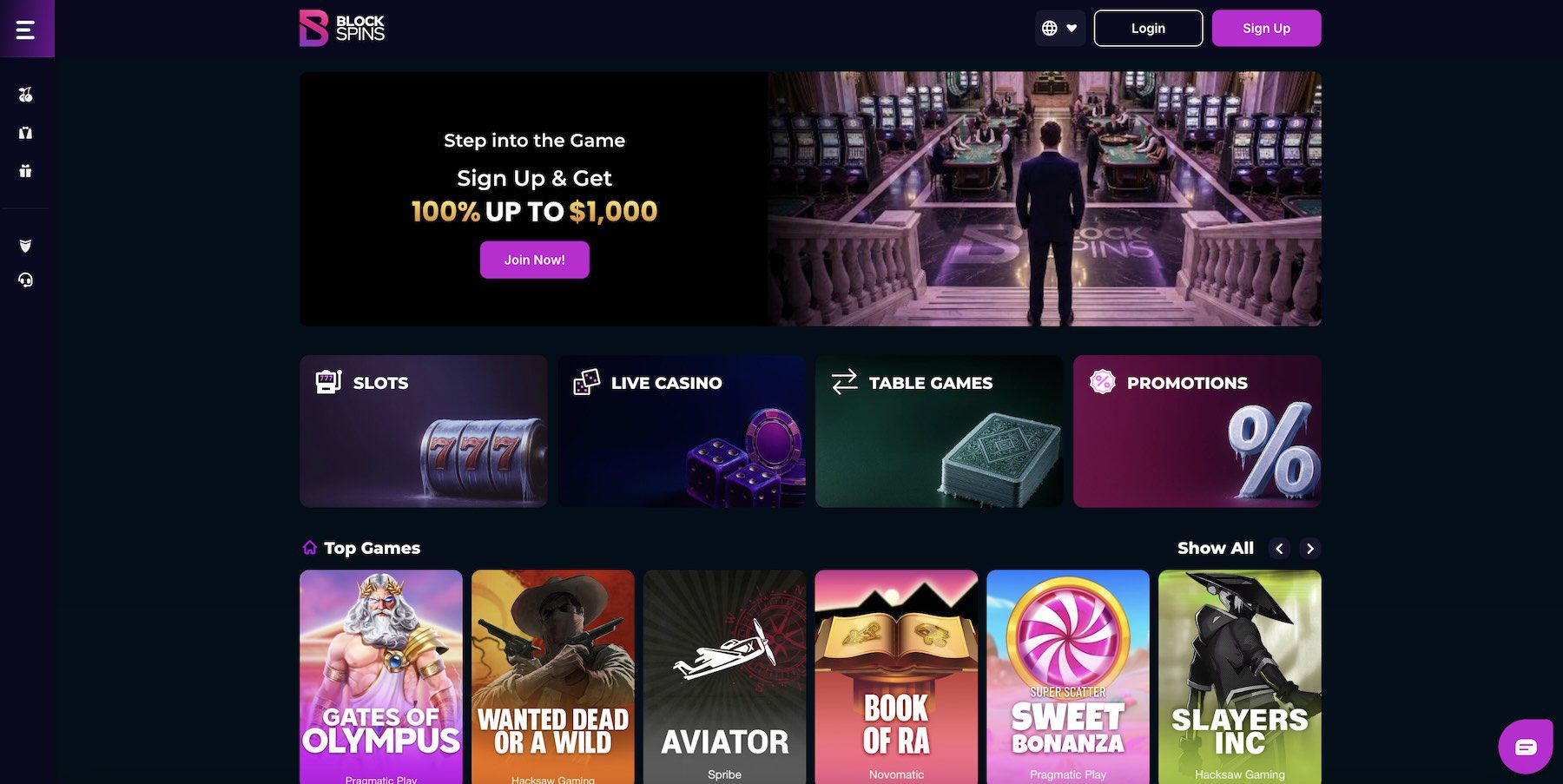Show next Top Games with right chevron
1563x784 pixels.
pyautogui.click(x=1310, y=549)
